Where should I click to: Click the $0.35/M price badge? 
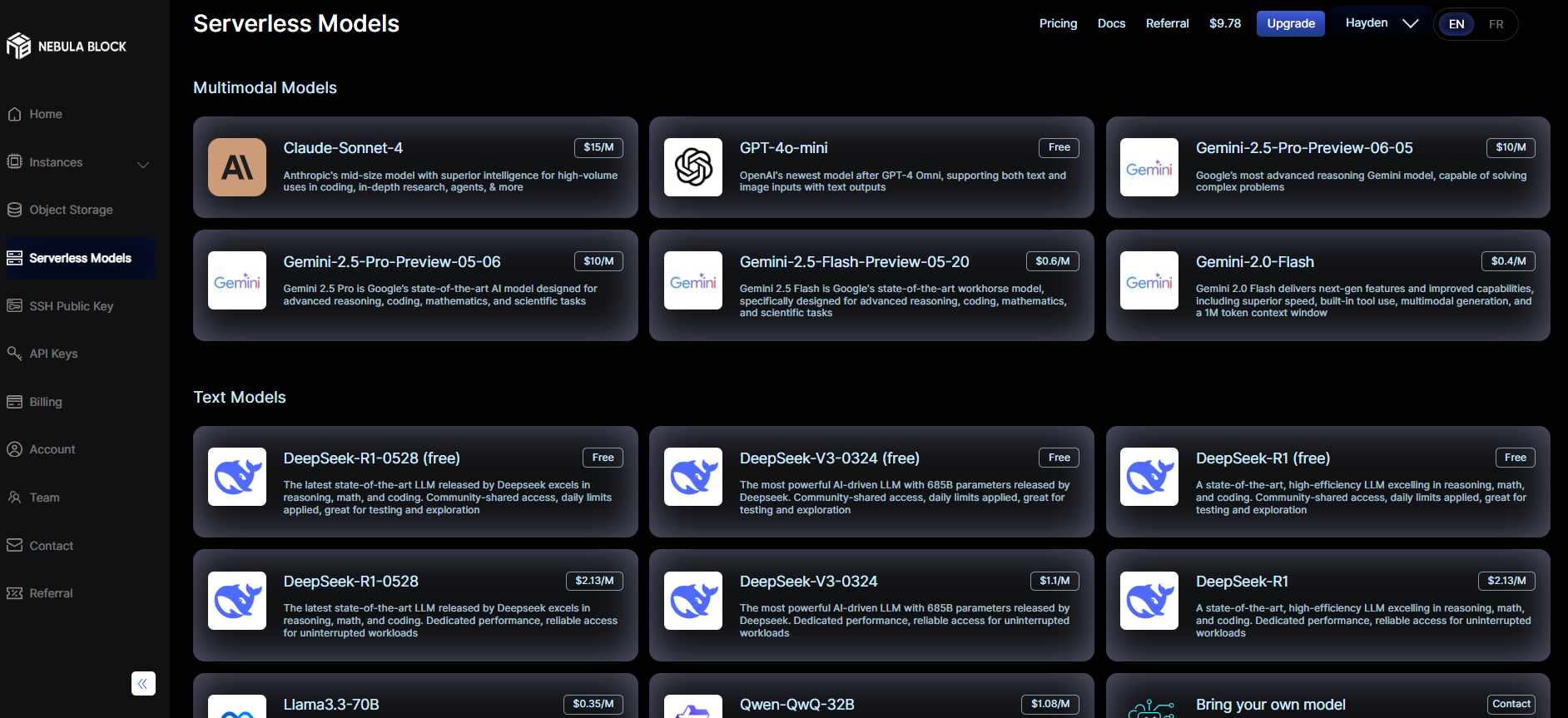[x=593, y=704]
